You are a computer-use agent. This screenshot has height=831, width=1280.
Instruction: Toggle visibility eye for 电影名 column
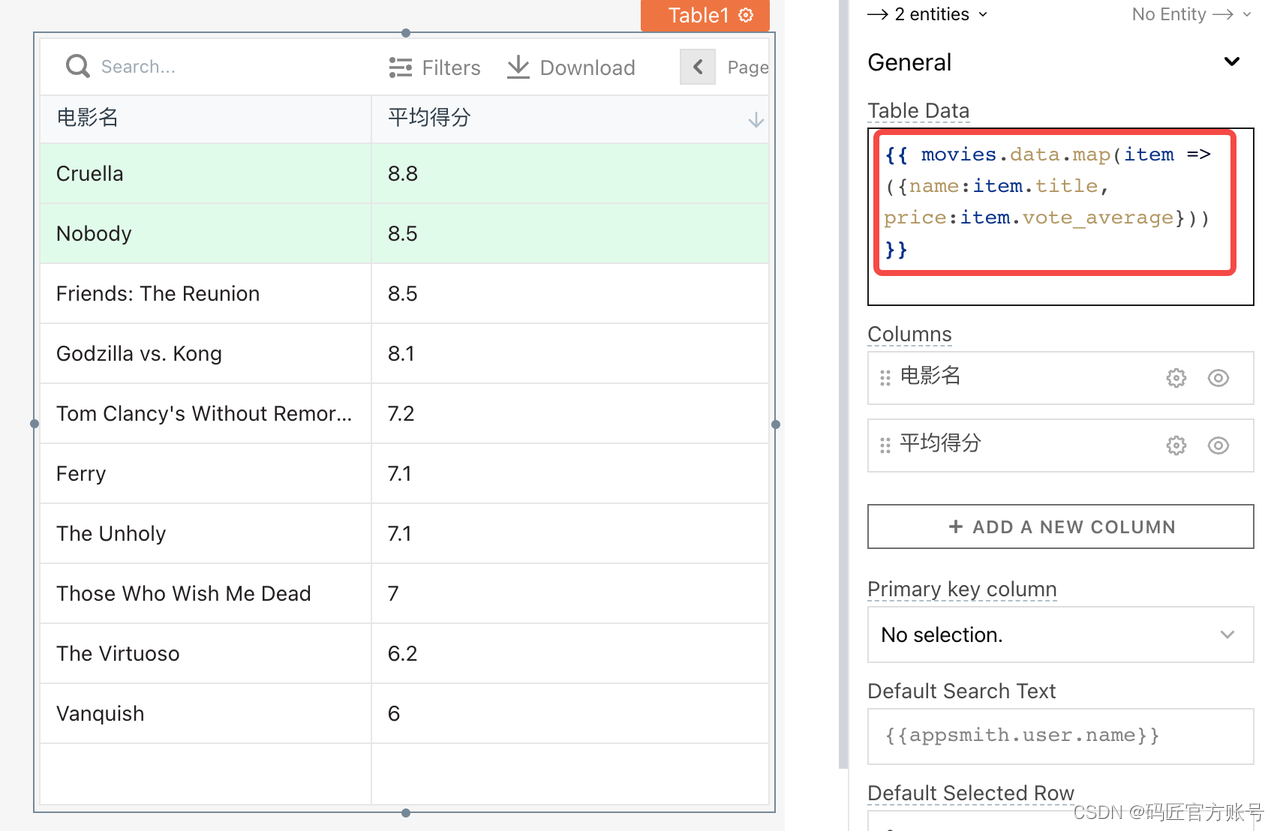[x=1218, y=378]
